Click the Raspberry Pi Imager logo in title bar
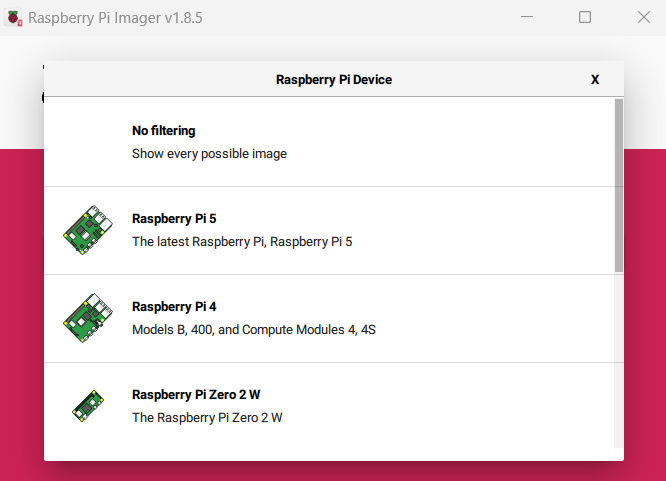 point(14,18)
